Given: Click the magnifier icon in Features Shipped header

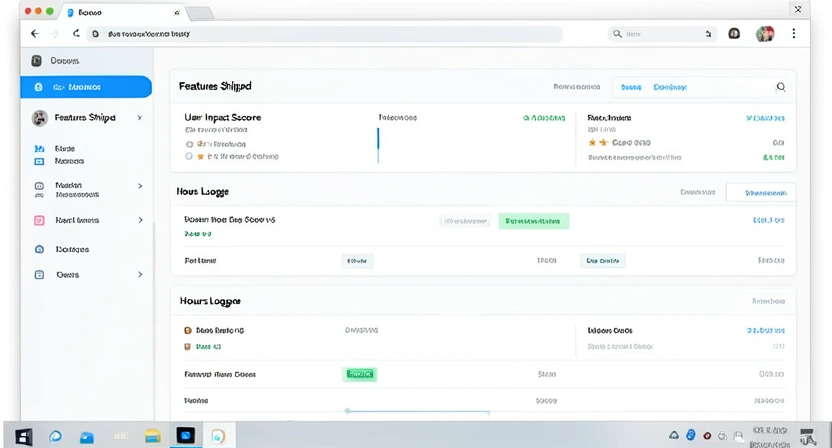Looking at the screenshot, I should [781, 87].
